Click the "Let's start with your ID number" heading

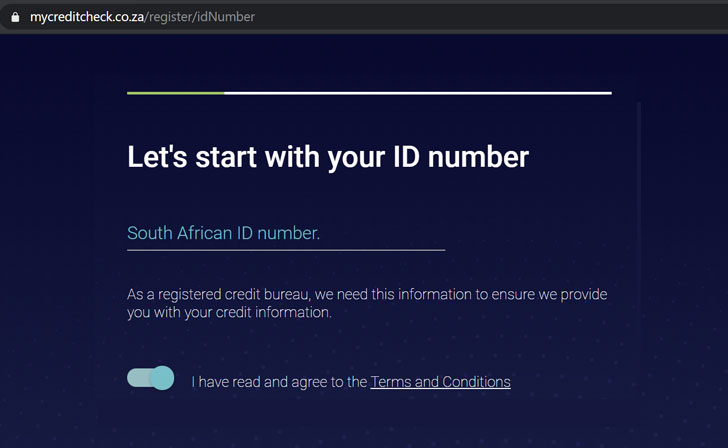click(327, 157)
